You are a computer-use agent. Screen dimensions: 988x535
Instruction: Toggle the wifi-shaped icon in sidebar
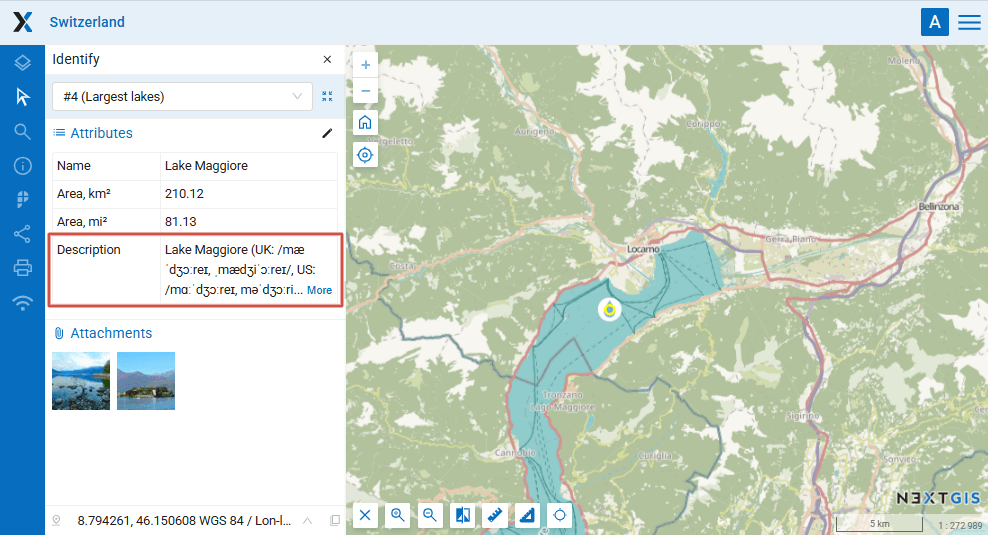point(22,303)
